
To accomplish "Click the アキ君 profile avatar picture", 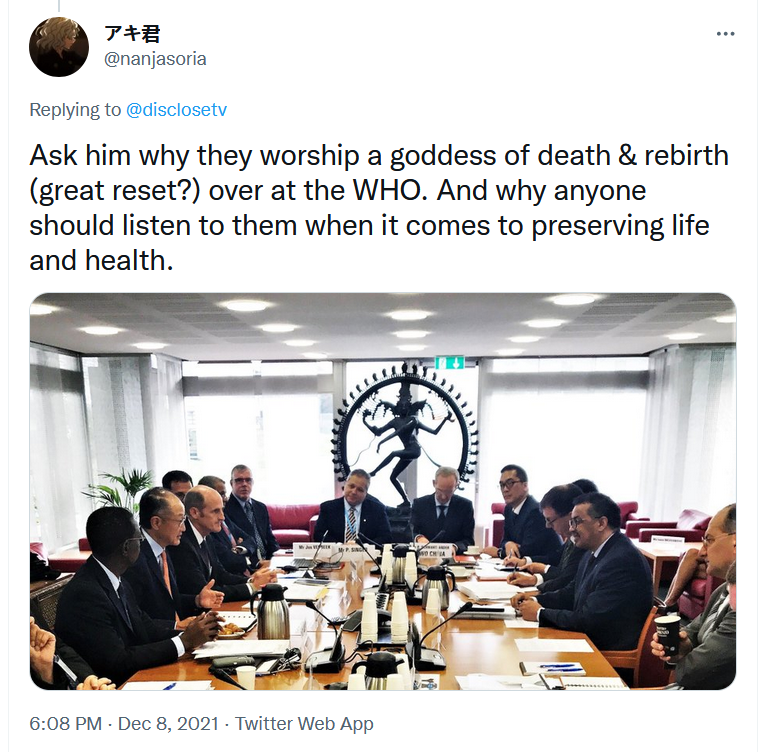I will 59,47.
